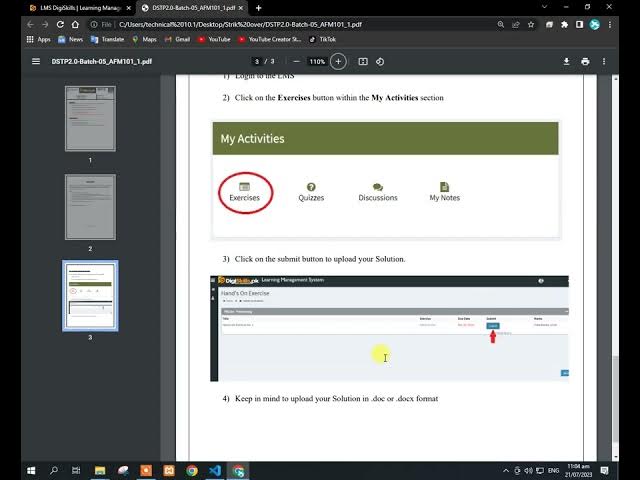Open the Maps bookmark
The width and height of the screenshot is (640, 480).
tap(144, 39)
